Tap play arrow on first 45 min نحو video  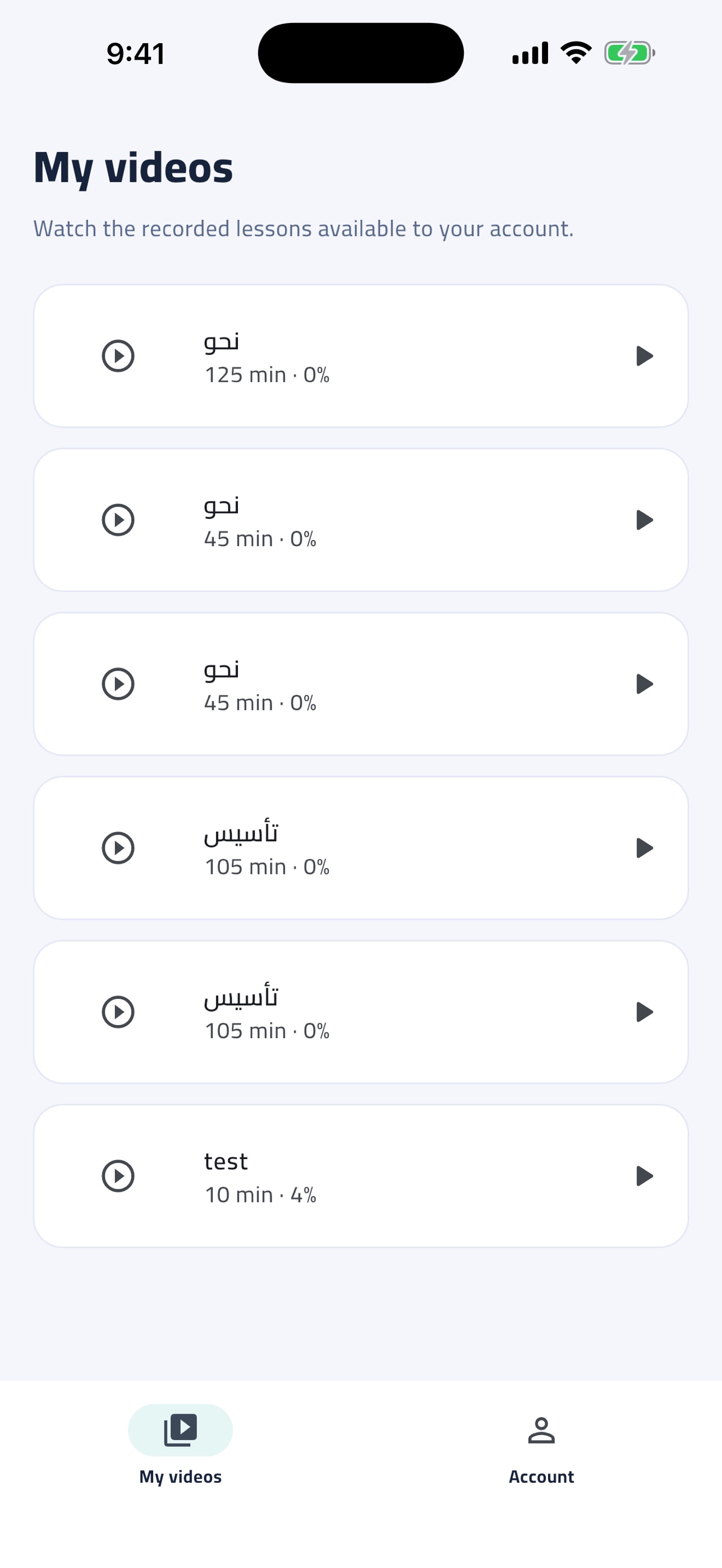(644, 520)
